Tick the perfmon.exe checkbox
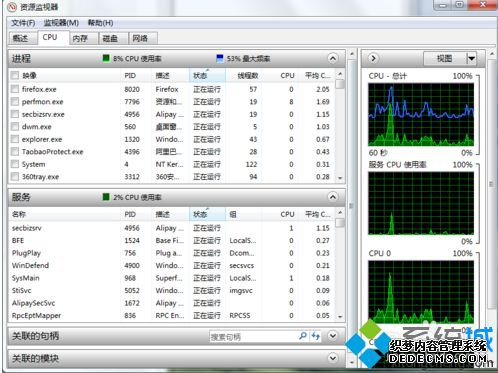Viewport: 498px width, 373px height. click(15, 102)
